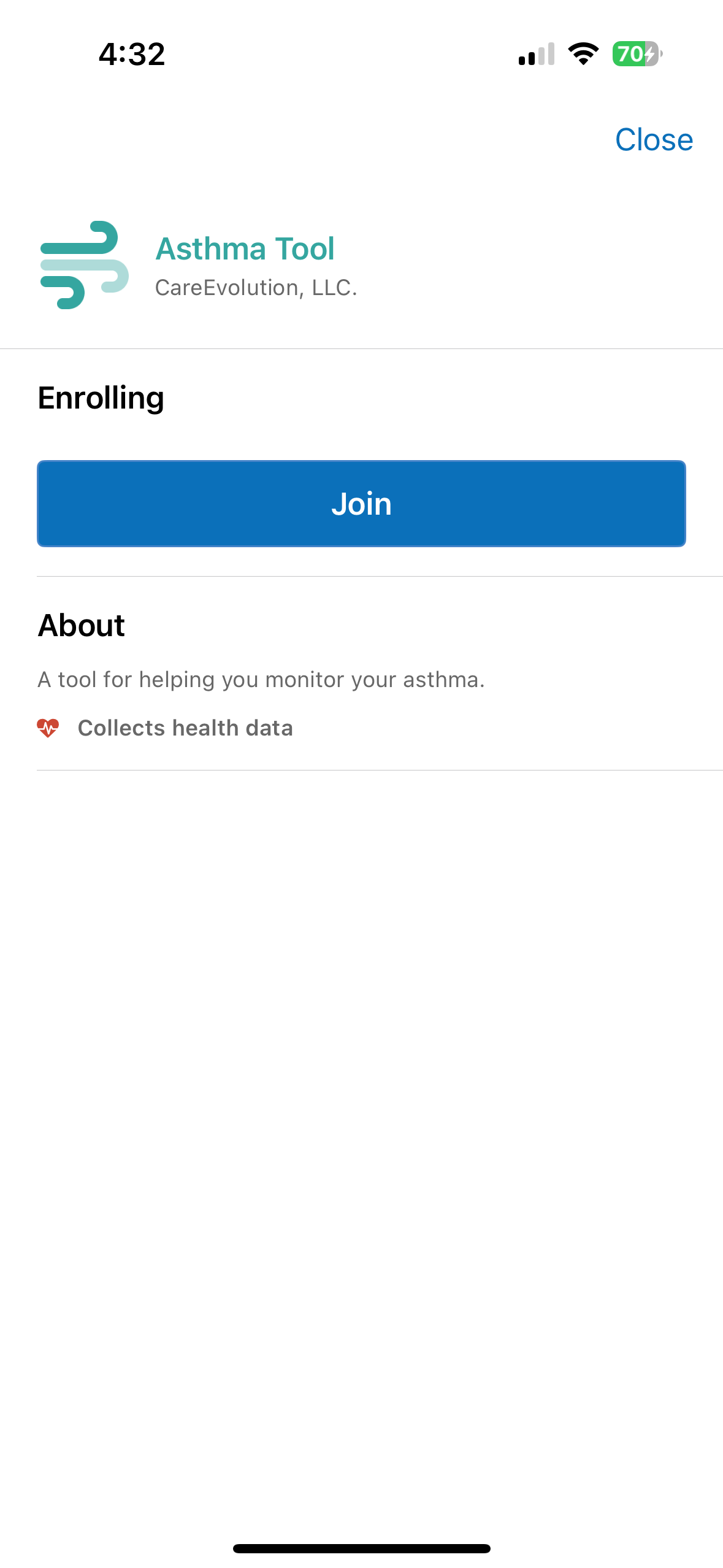Click the Enrolling section header
This screenshot has width=723, height=1568.
point(101,397)
